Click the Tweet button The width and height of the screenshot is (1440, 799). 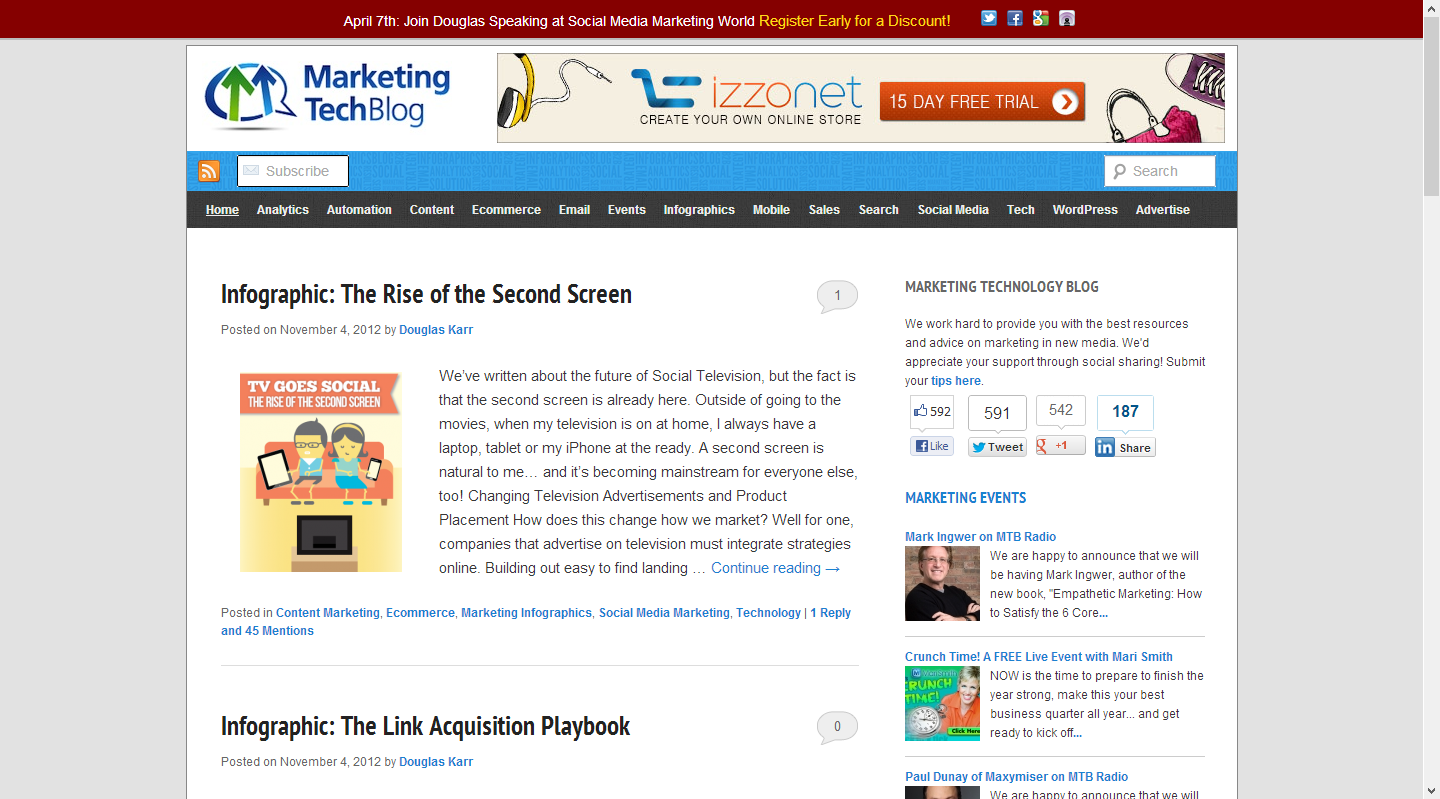click(x=997, y=447)
